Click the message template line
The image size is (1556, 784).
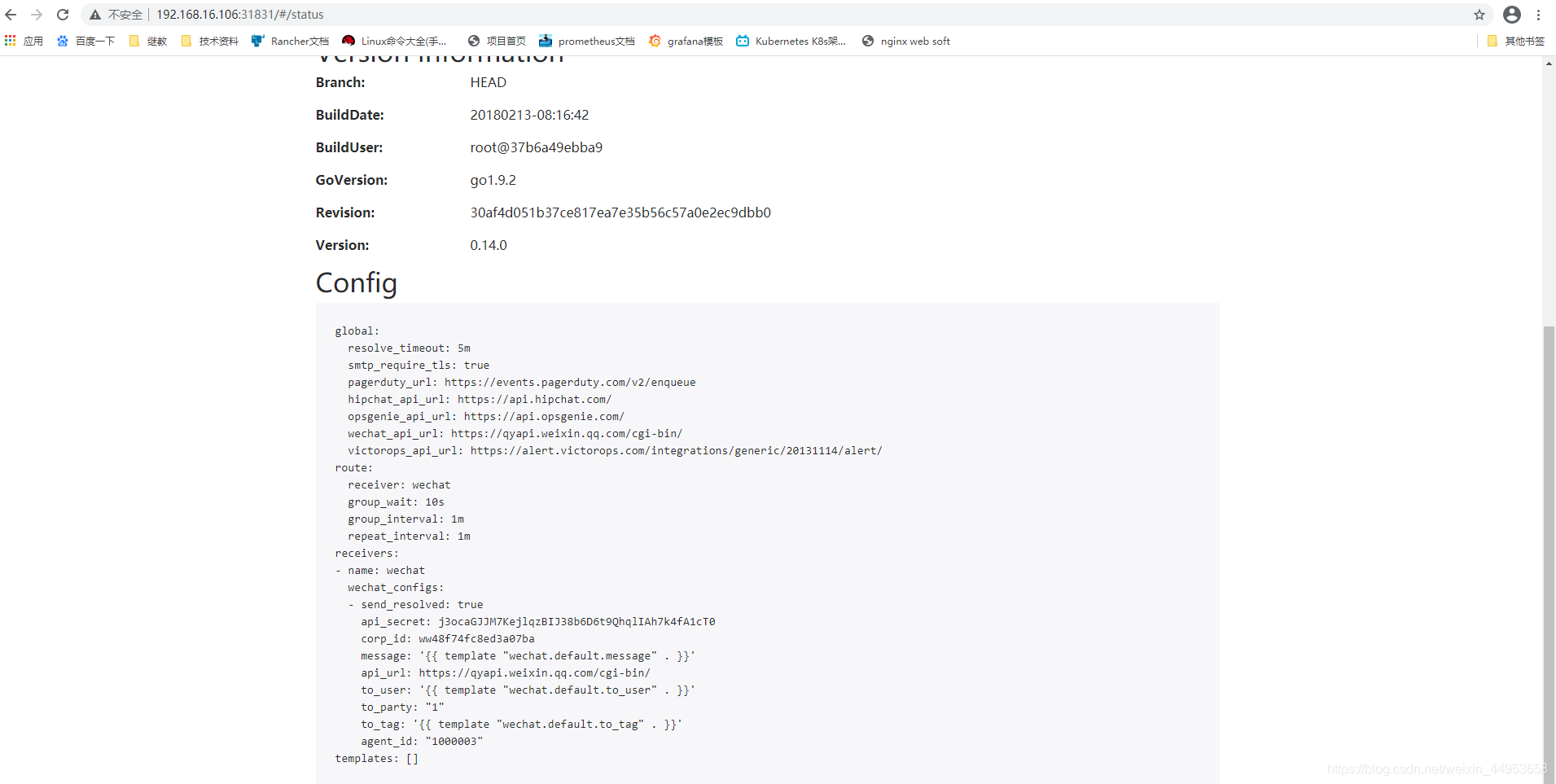click(528, 655)
